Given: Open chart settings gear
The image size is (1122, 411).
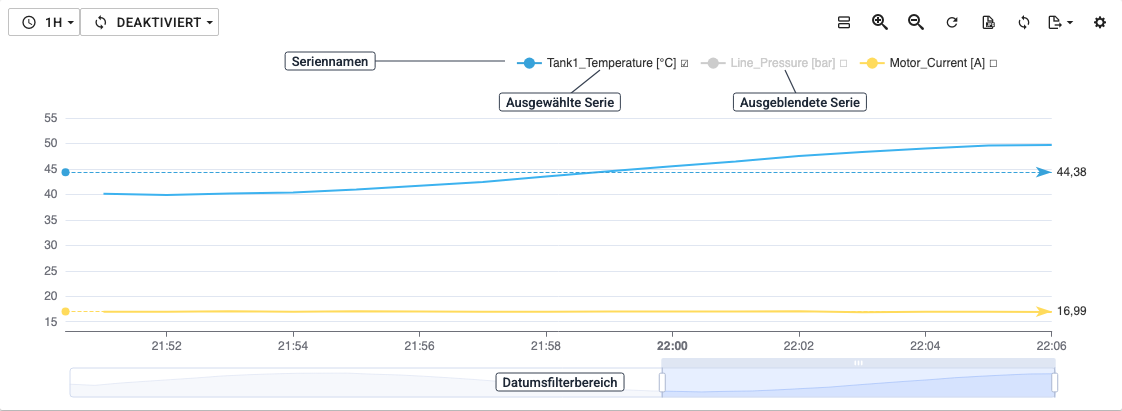Looking at the screenshot, I should pos(1100,23).
